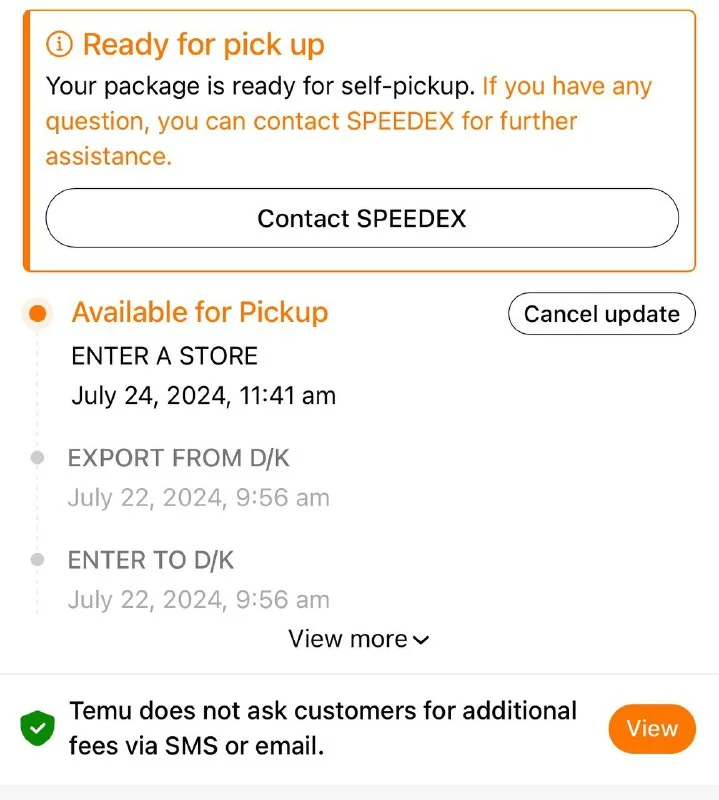Click the ENTER TO D/K tracking entry

[151, 560]
